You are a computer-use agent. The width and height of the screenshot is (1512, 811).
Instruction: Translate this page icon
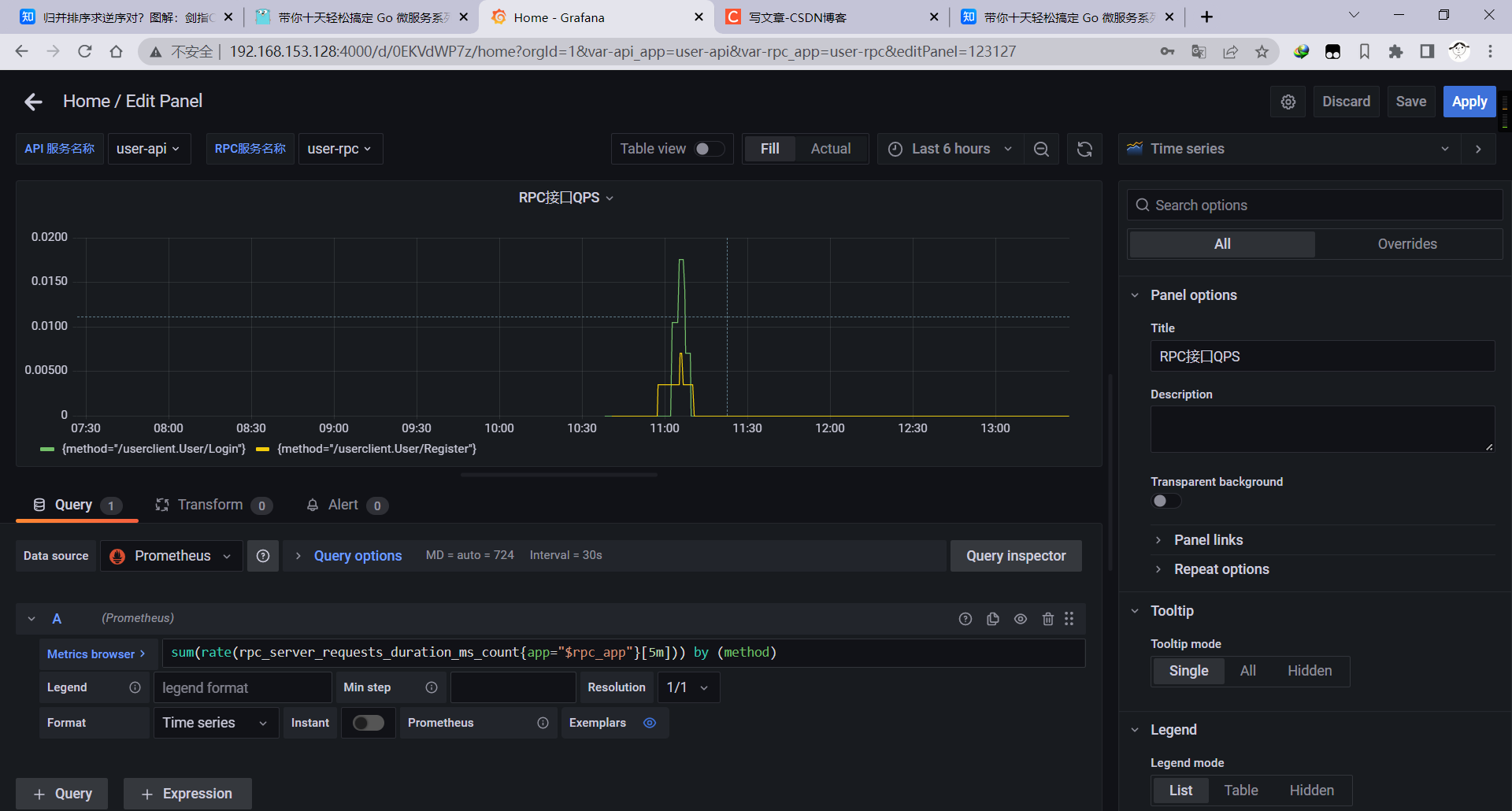[1199, 51]
